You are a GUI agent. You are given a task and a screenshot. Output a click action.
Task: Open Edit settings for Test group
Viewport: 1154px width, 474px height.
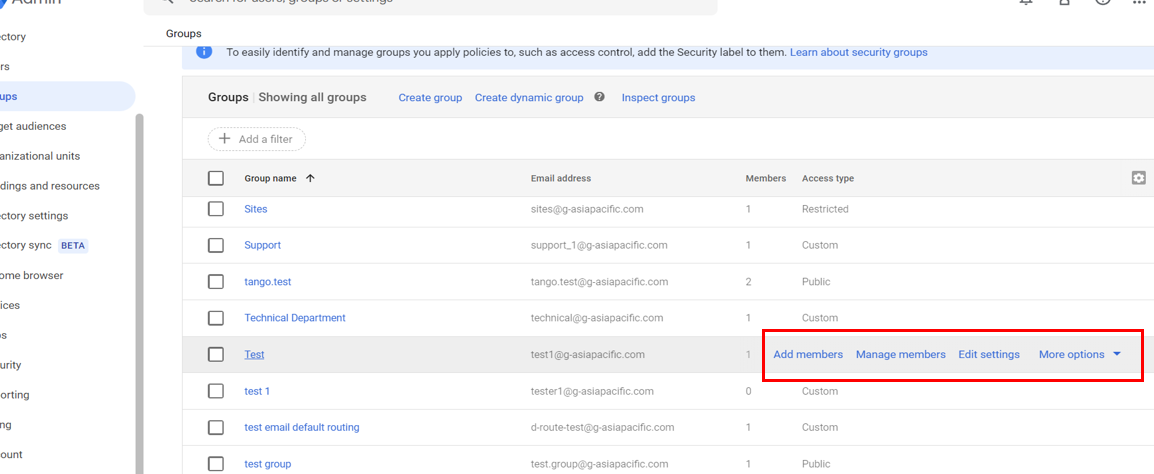click(x=989, y=354)
